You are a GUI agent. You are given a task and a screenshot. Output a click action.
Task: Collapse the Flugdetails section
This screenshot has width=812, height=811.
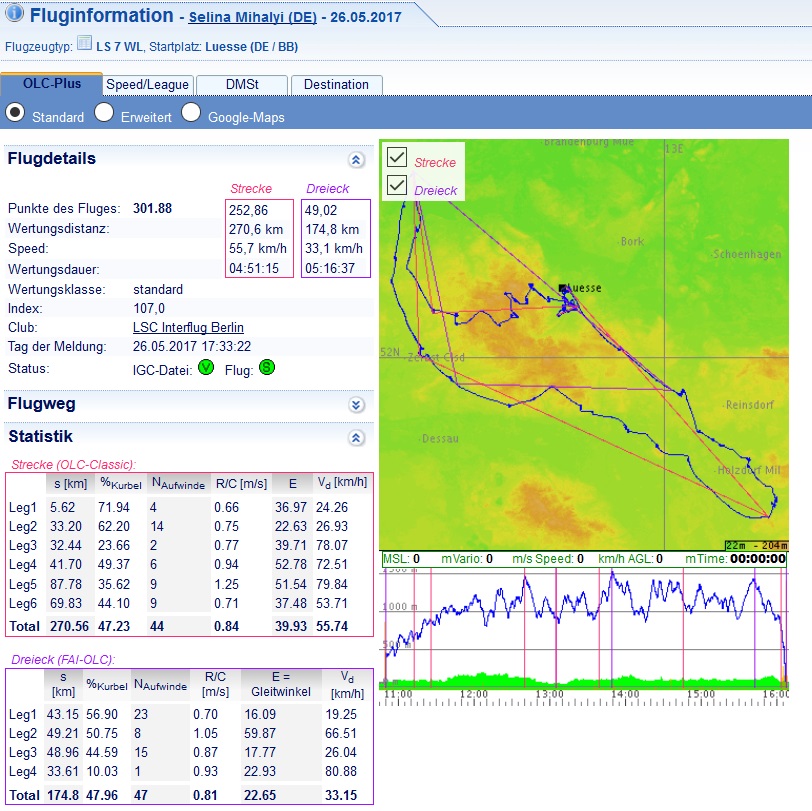click(x=356, y=159)
